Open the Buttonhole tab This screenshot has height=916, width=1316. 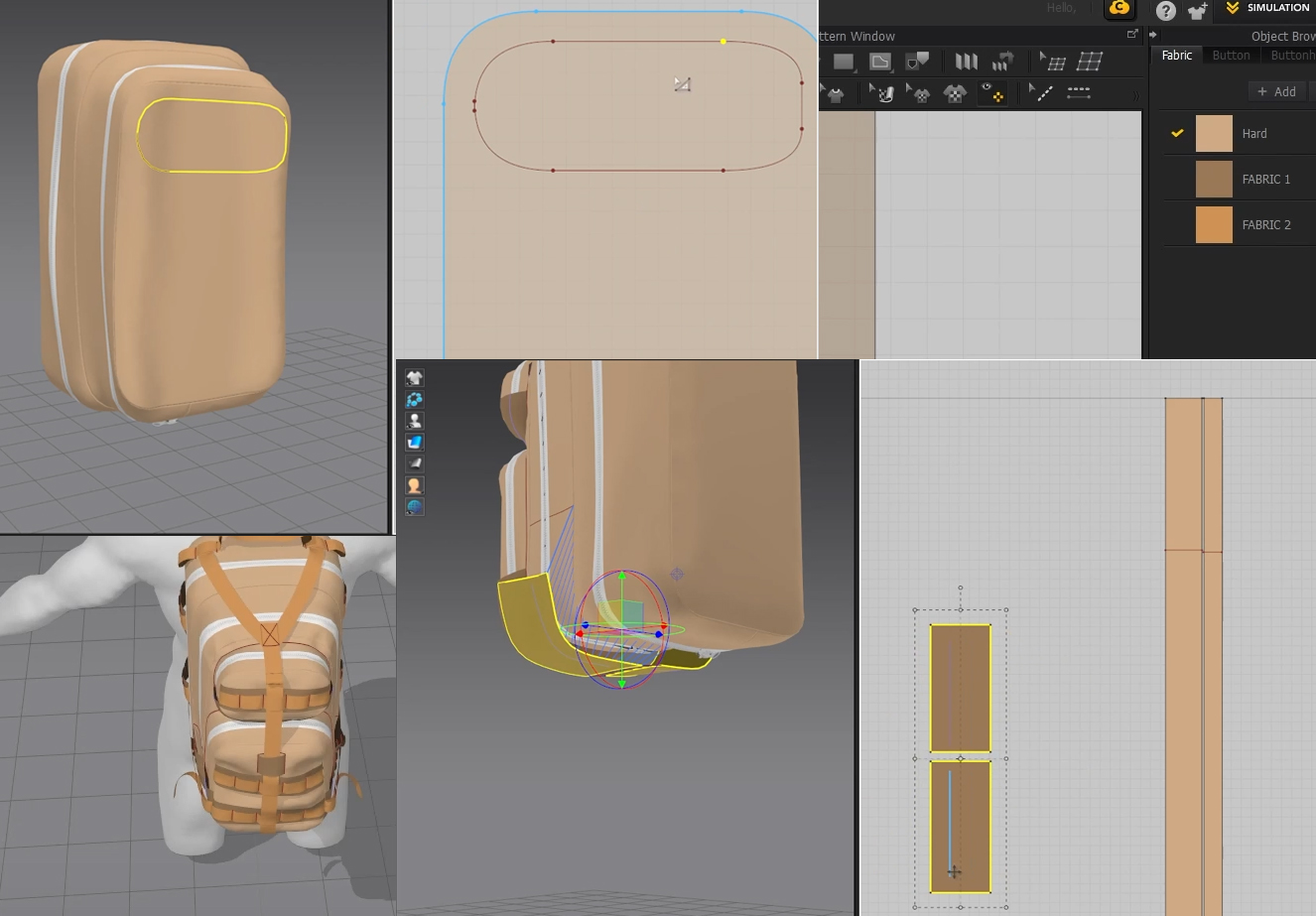pos(1291,56)
